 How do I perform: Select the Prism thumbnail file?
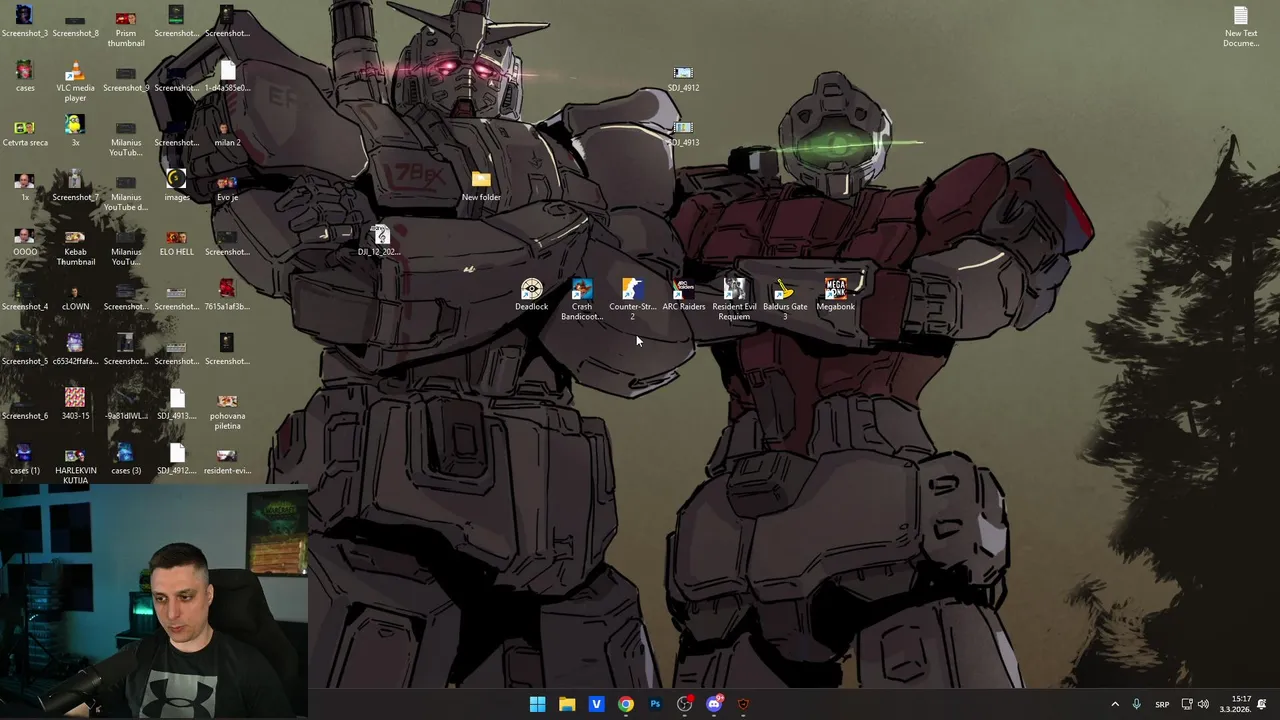point(126,27)
